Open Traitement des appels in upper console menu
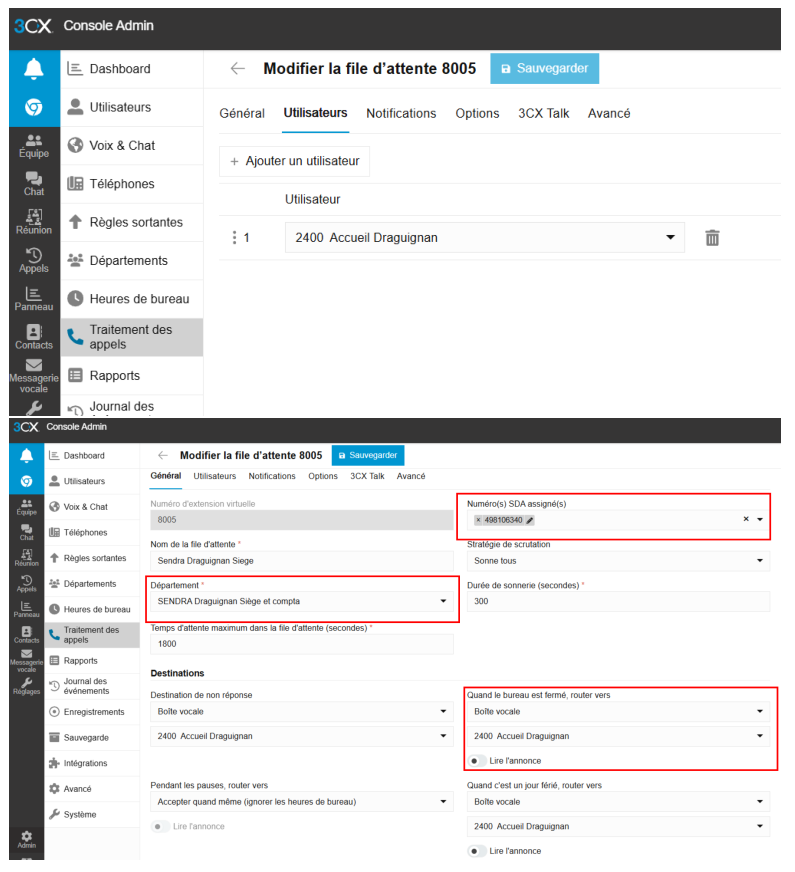 [x=132, y=338]
